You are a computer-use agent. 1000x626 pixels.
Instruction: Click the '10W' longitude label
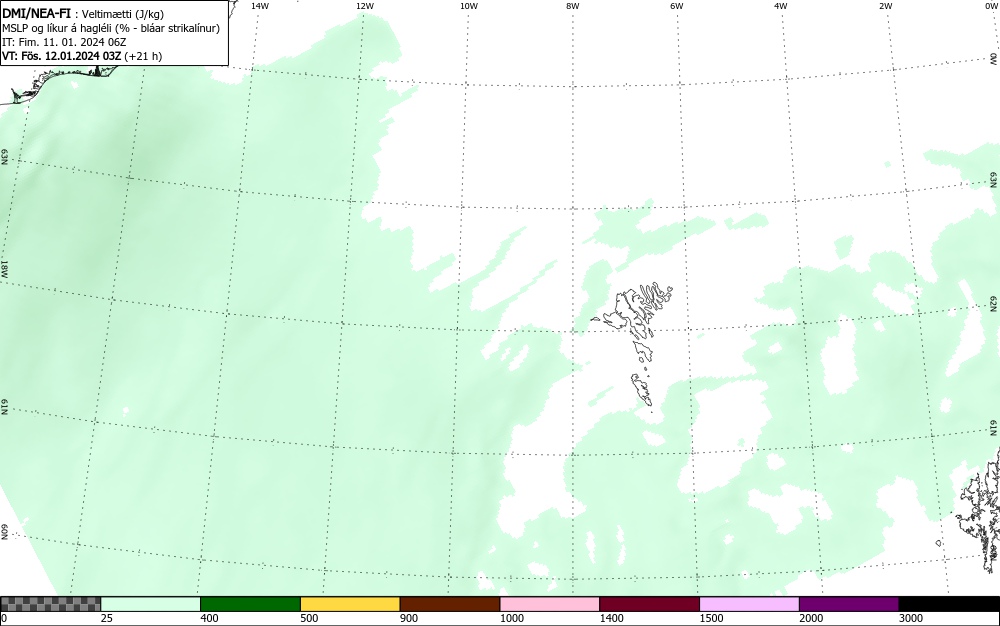(469, 6)
